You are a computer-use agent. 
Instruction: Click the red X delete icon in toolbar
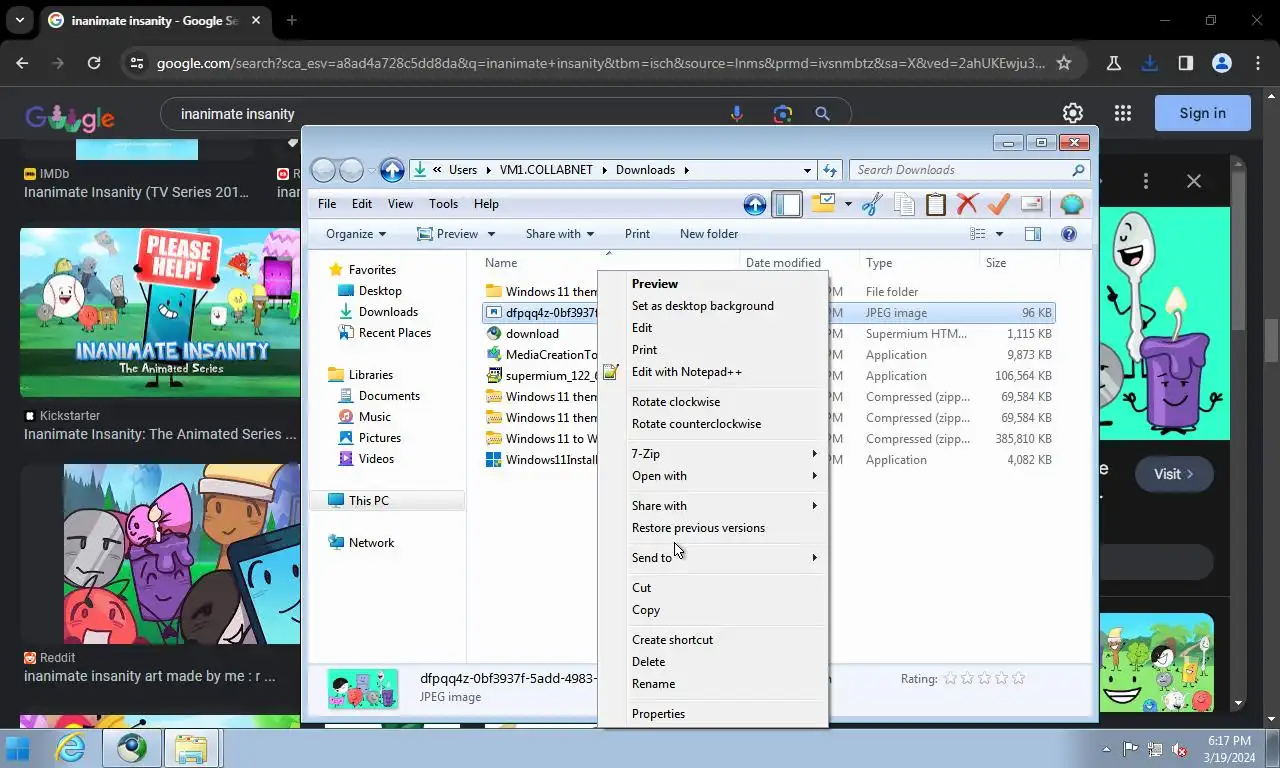click(967, 204)
